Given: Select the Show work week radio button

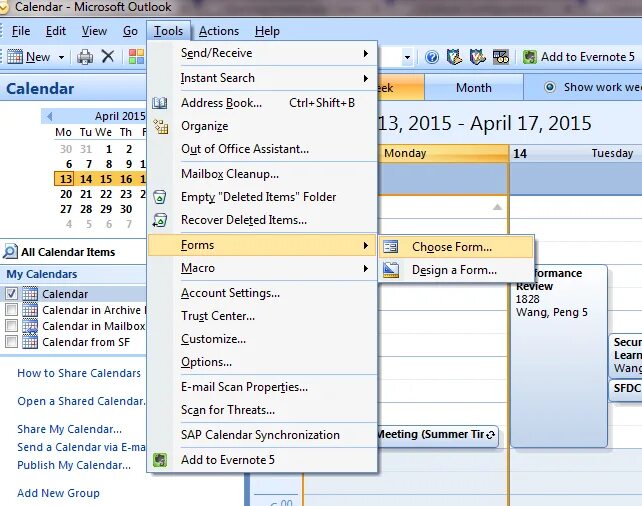Looking at the screenshot, I should click(x=549, y=87).
